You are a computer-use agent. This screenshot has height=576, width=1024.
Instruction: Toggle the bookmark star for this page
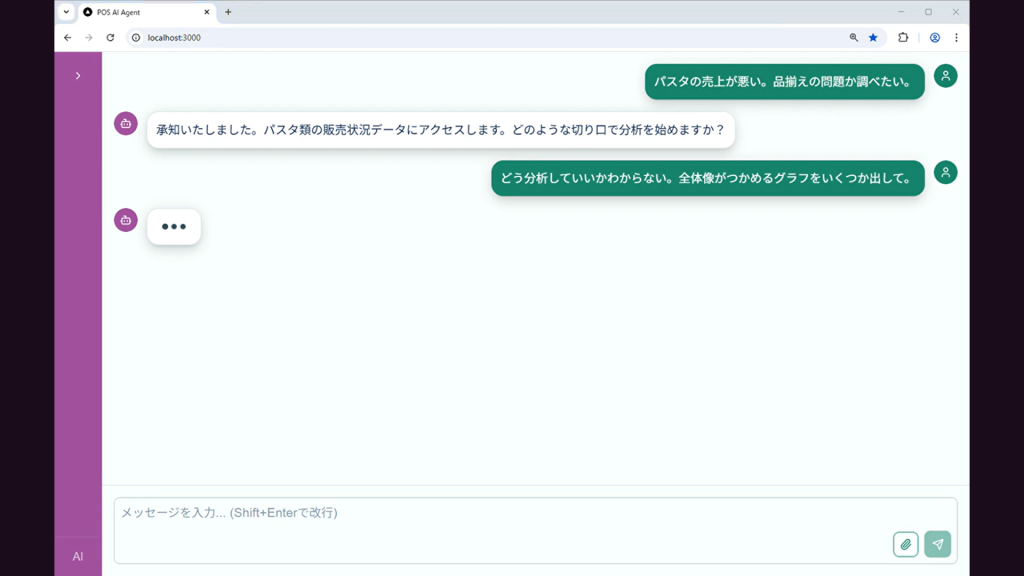coord(874,37)
